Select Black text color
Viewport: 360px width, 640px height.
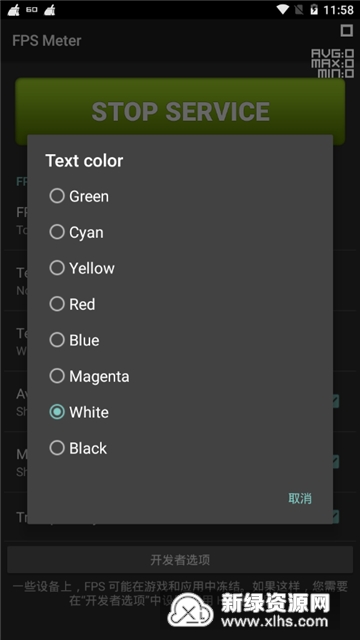57,448
